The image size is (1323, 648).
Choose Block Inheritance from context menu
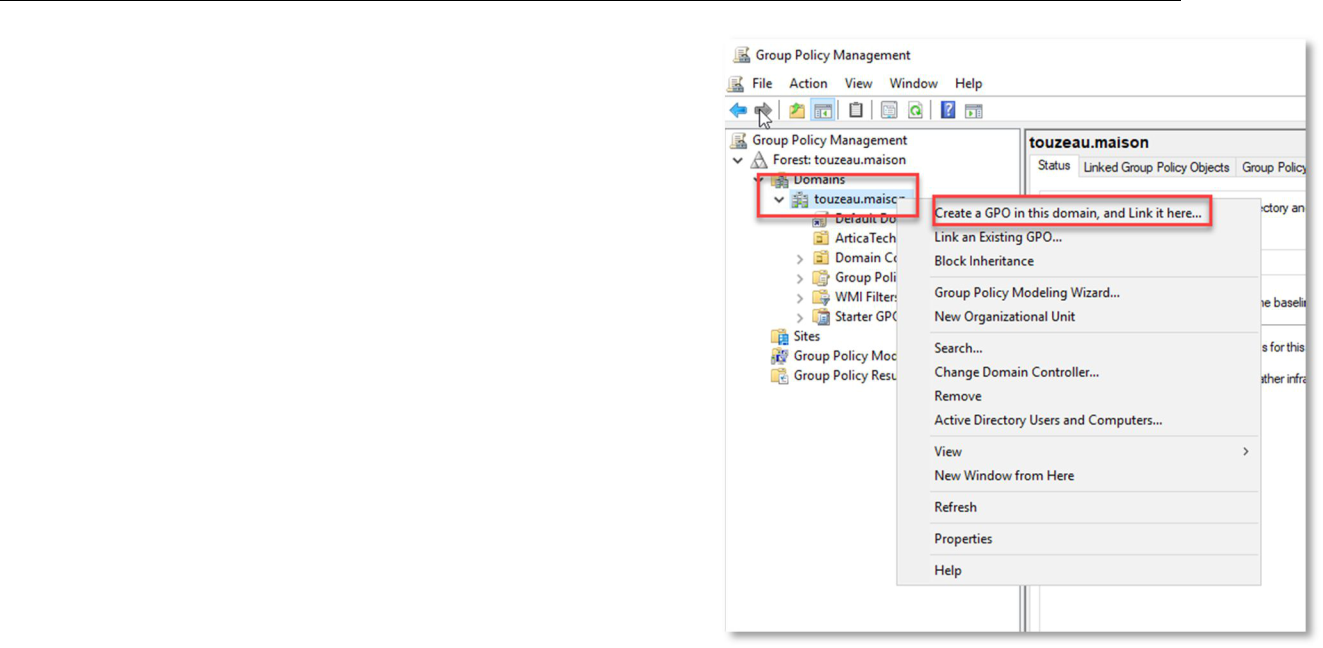click(x=983, y=261)
